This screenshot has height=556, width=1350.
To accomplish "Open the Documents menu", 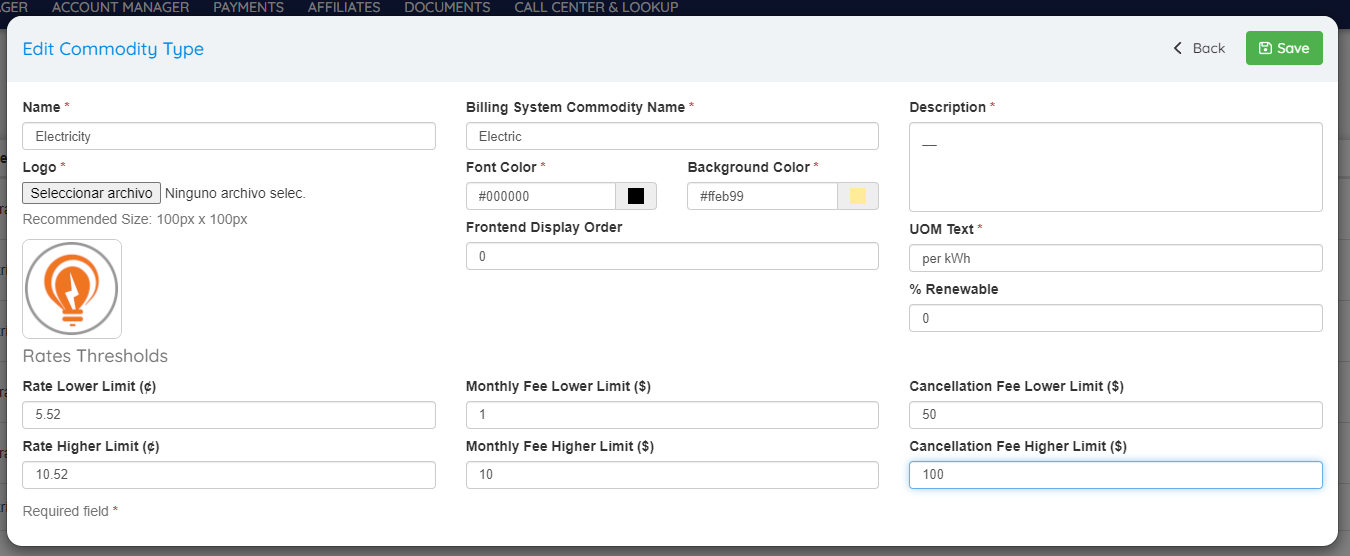I will [x=447, y=7].
